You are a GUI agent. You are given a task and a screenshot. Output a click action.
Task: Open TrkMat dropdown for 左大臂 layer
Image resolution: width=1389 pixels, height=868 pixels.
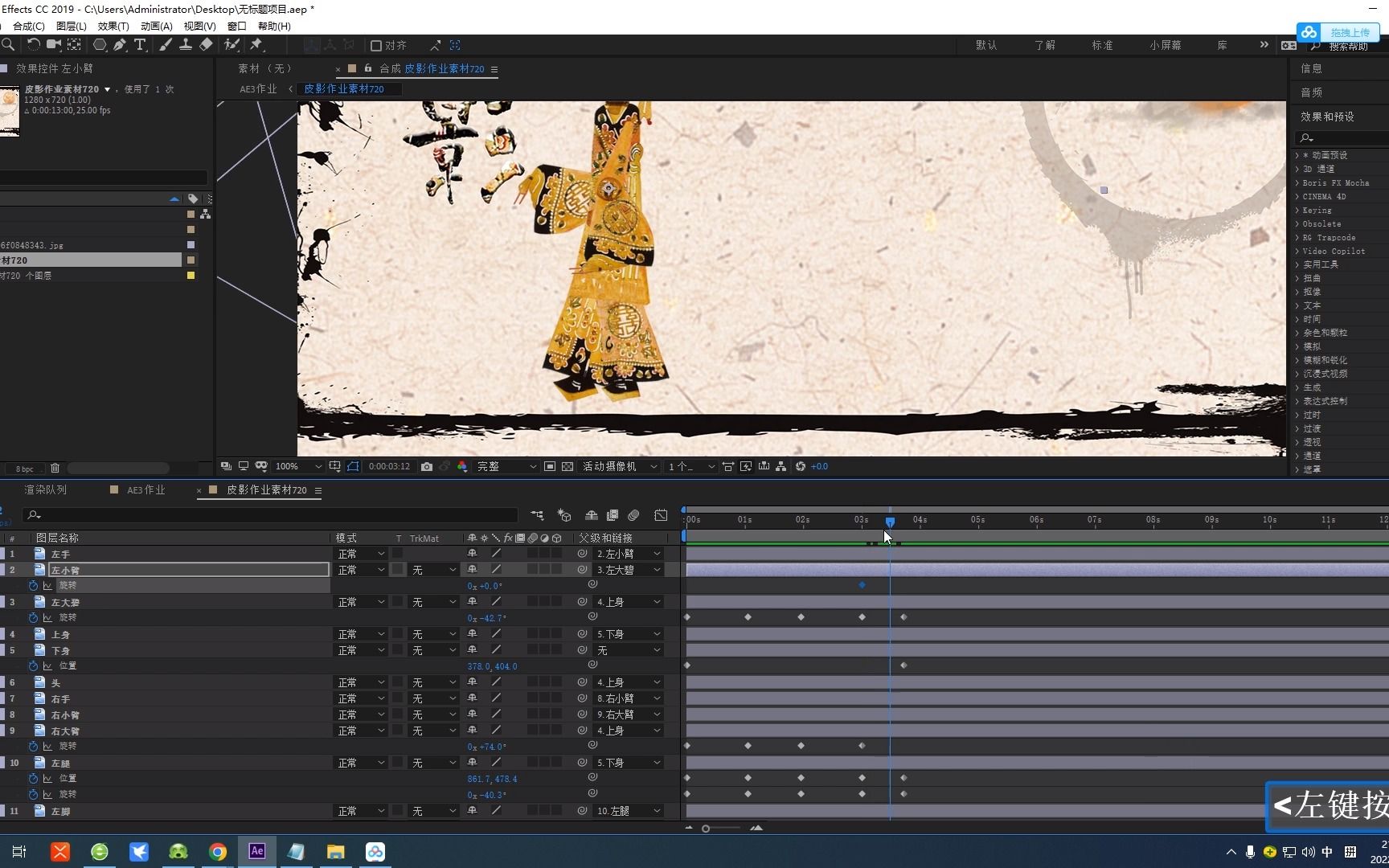(x=433, y=602)
